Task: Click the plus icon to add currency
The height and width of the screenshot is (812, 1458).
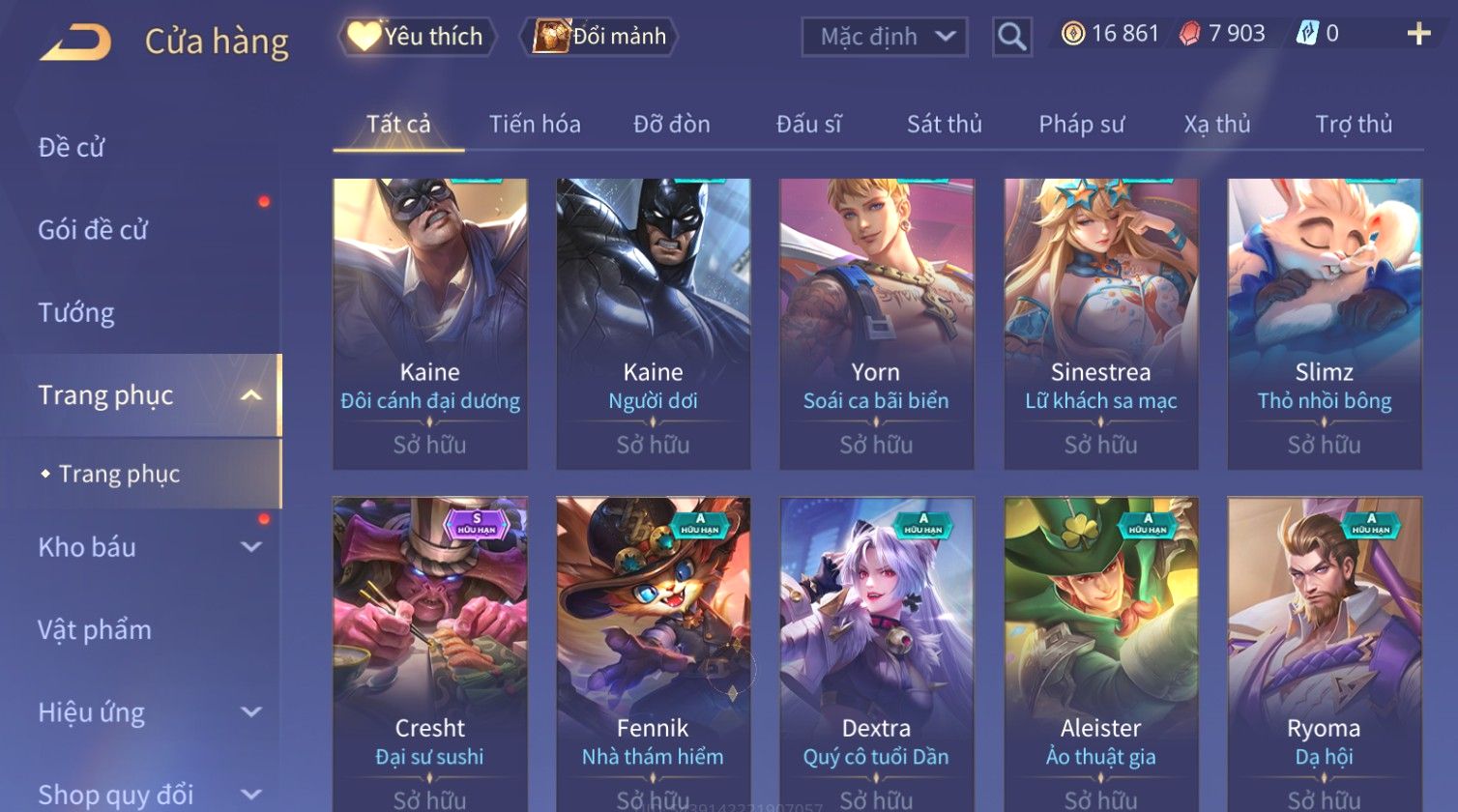Action: 1418,35
